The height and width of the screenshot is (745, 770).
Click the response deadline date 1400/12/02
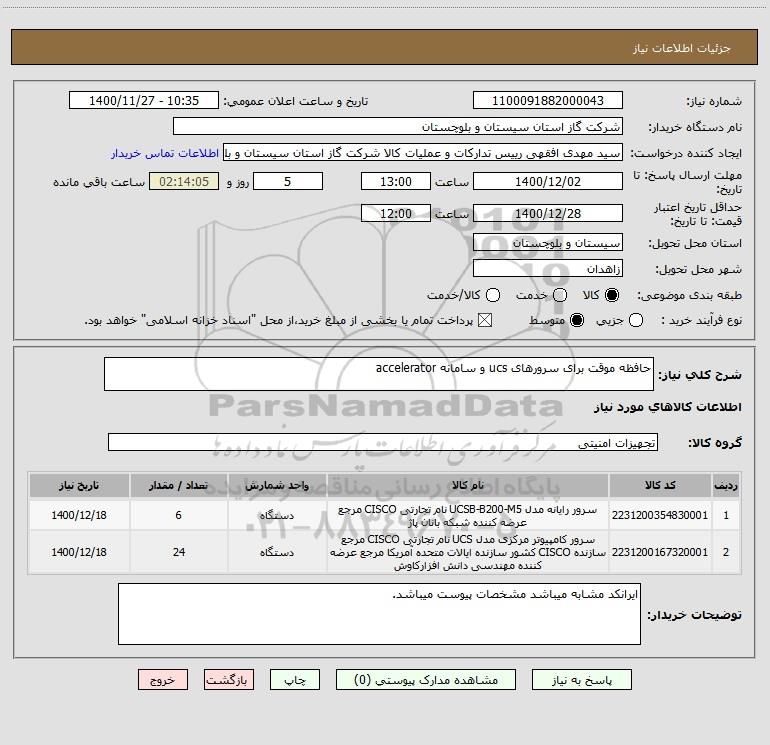[x=548, y=181]
